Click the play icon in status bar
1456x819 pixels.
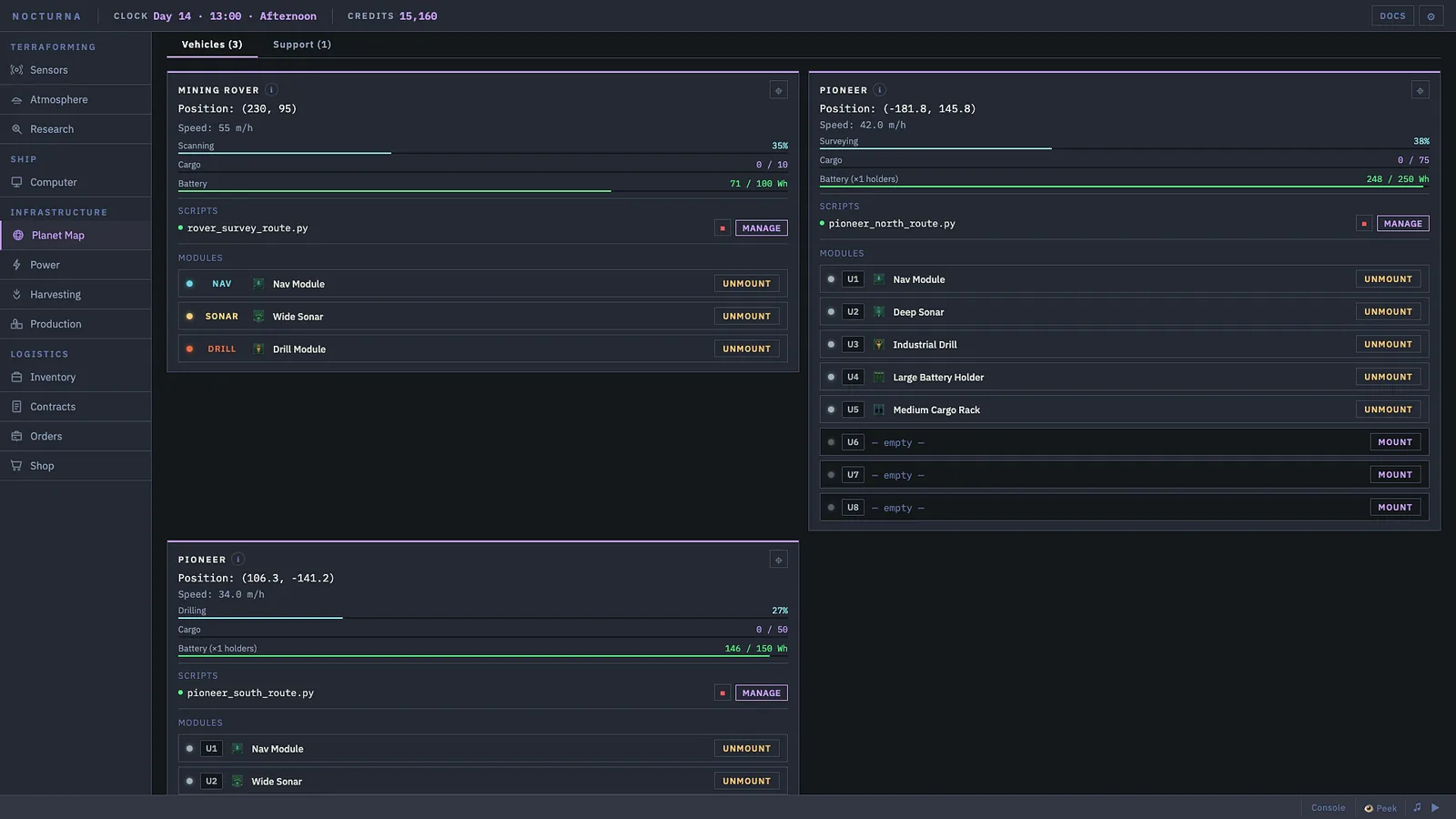coord(1436,807)
